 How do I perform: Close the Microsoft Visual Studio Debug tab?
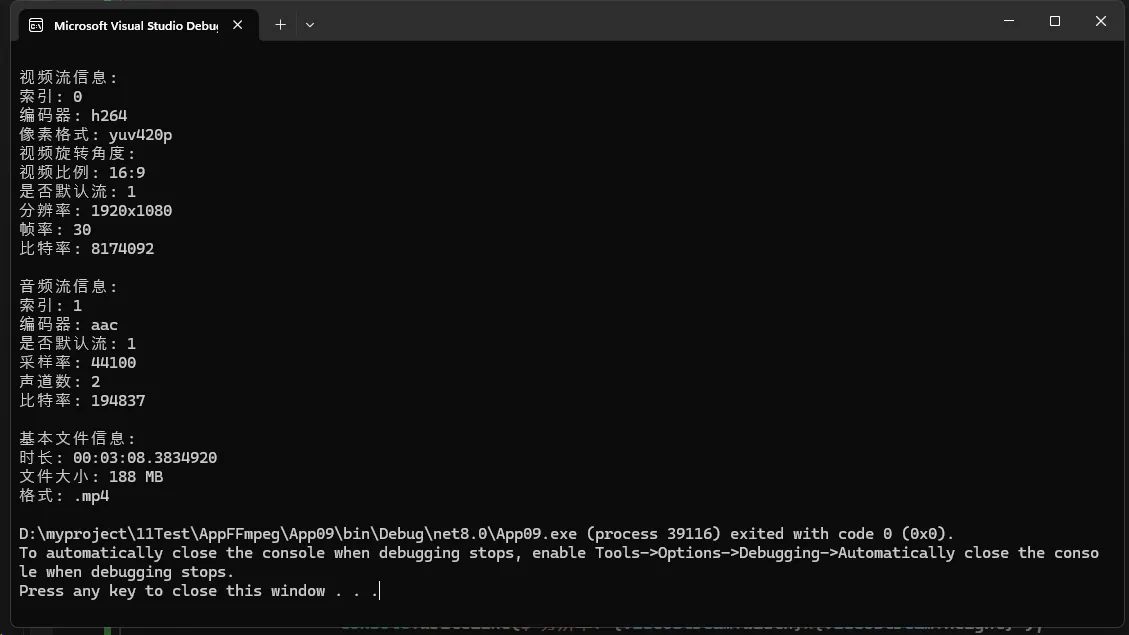pos(238,25)
